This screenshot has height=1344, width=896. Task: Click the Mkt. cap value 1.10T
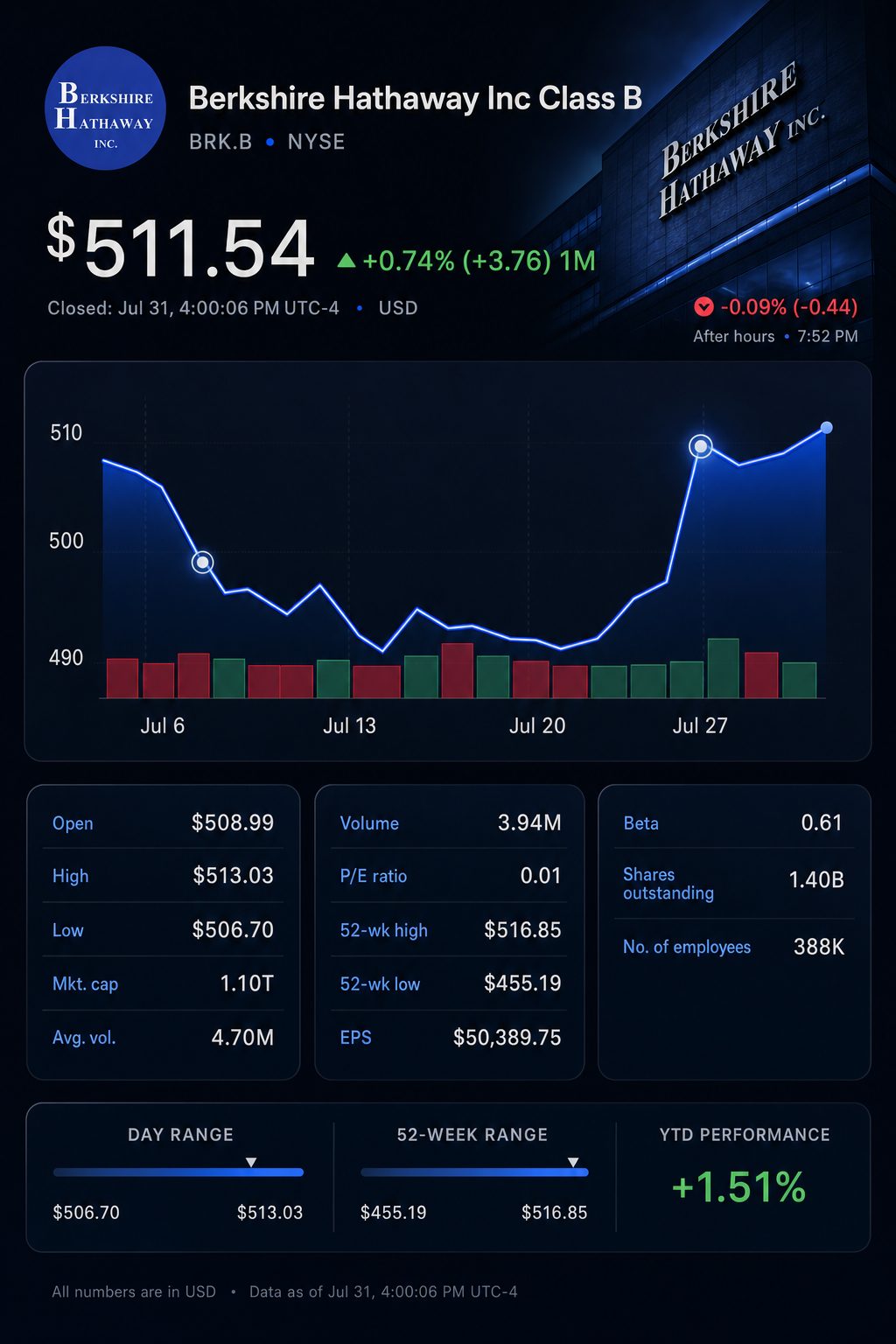(x=247, y=983)
